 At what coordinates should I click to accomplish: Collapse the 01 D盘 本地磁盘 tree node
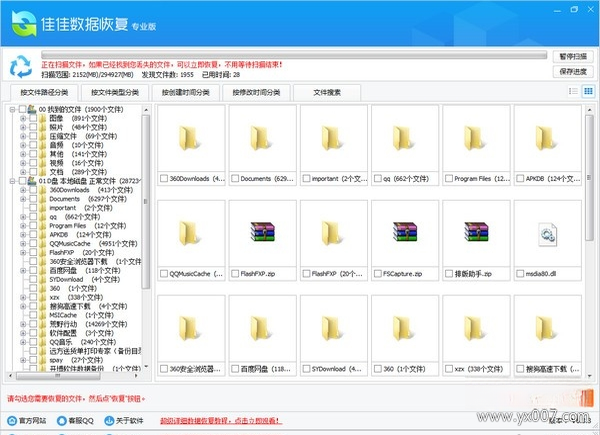[12, 181]
